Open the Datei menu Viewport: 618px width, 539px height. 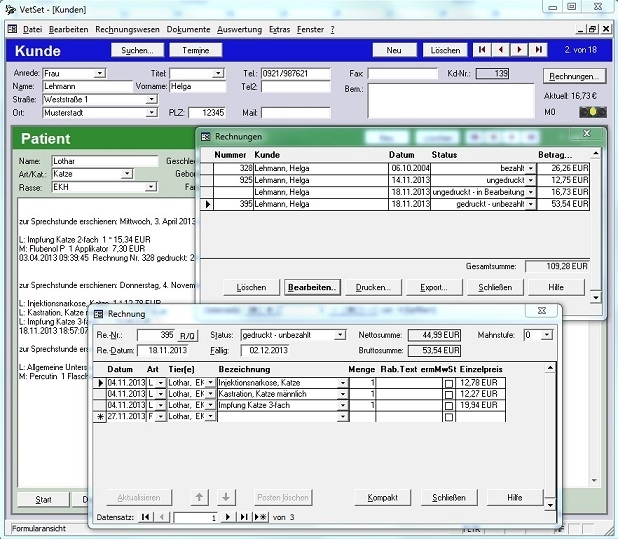tap(32, 29)
